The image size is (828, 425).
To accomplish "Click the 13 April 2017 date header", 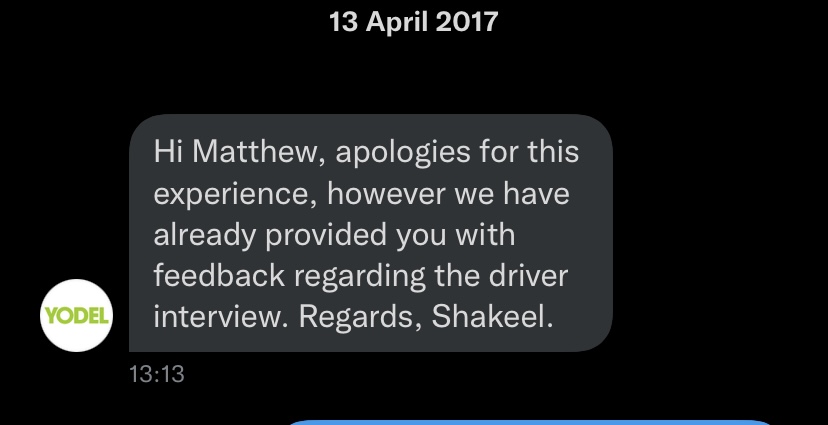I will (413, 22).
